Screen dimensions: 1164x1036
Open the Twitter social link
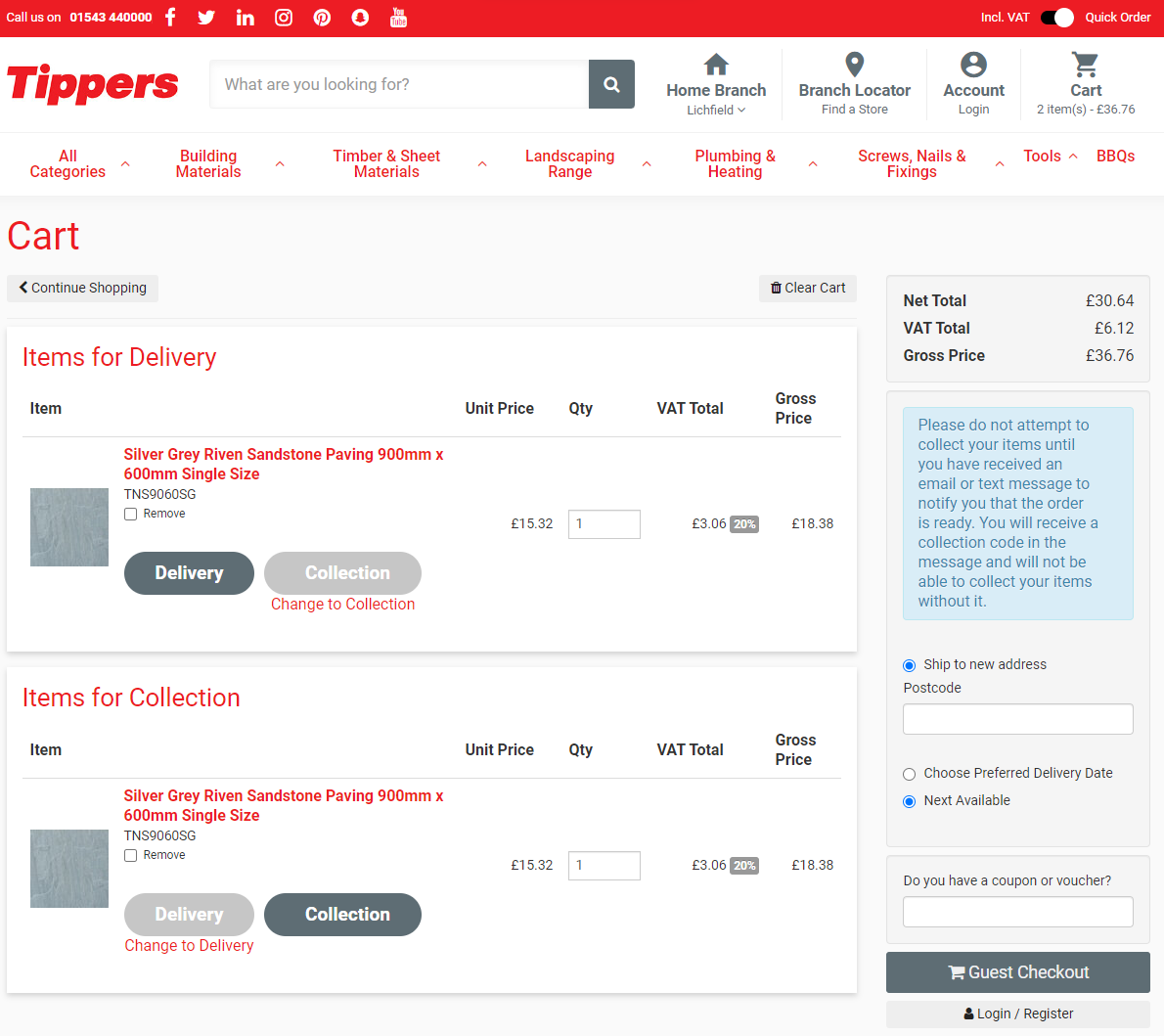click(206, 17)
